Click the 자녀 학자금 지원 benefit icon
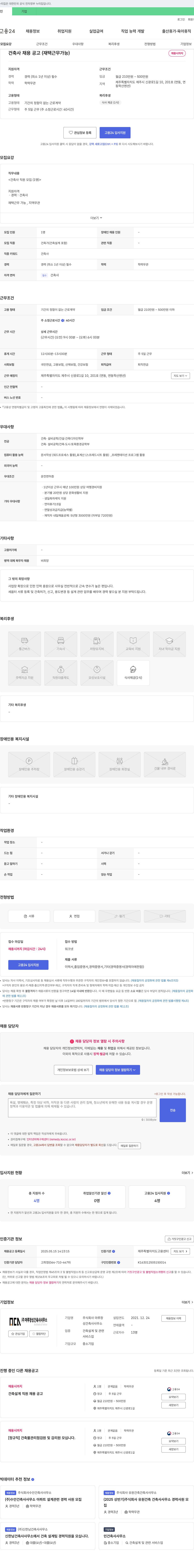 pos(169,644)
